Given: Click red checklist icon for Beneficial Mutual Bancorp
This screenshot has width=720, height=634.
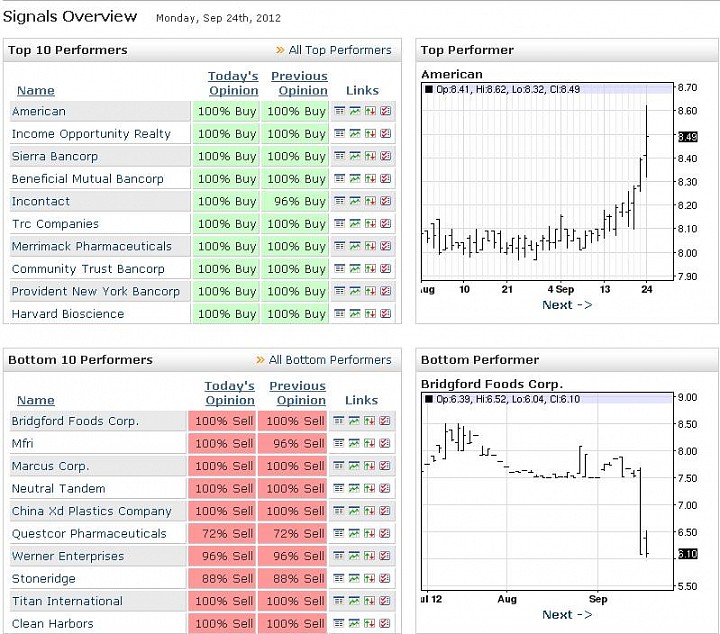Looking at the screenshot, I should [386, 179].
